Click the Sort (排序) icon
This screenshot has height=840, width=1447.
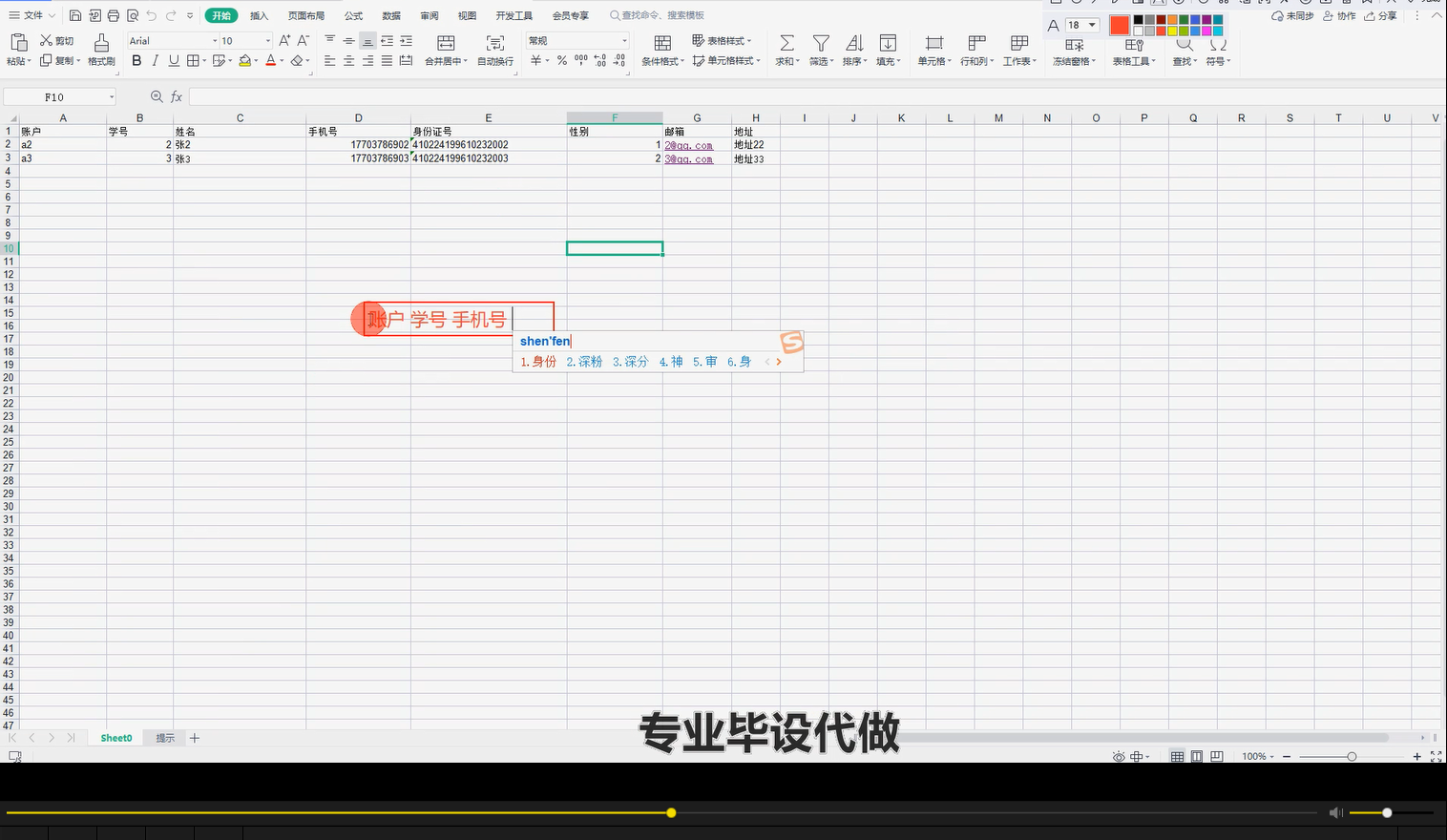(x=854, y=43)
